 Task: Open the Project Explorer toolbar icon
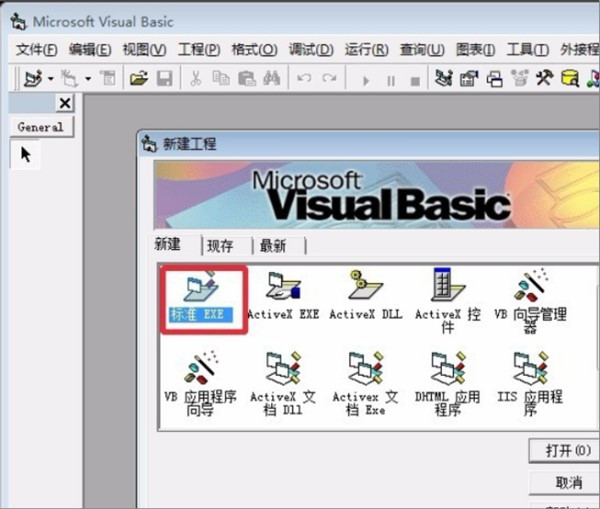pyautogui.click(x=444, y=78)
